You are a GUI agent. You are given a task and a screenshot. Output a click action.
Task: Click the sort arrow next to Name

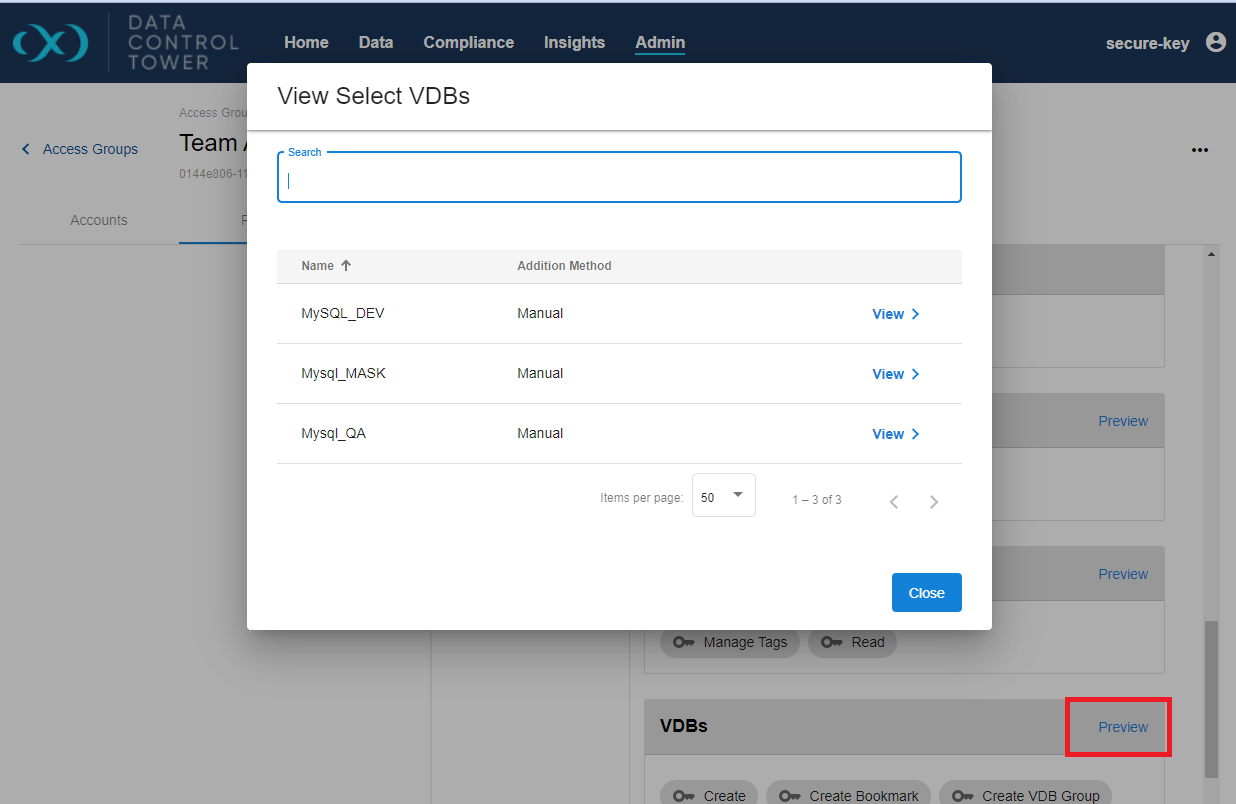tap(346, 266)
